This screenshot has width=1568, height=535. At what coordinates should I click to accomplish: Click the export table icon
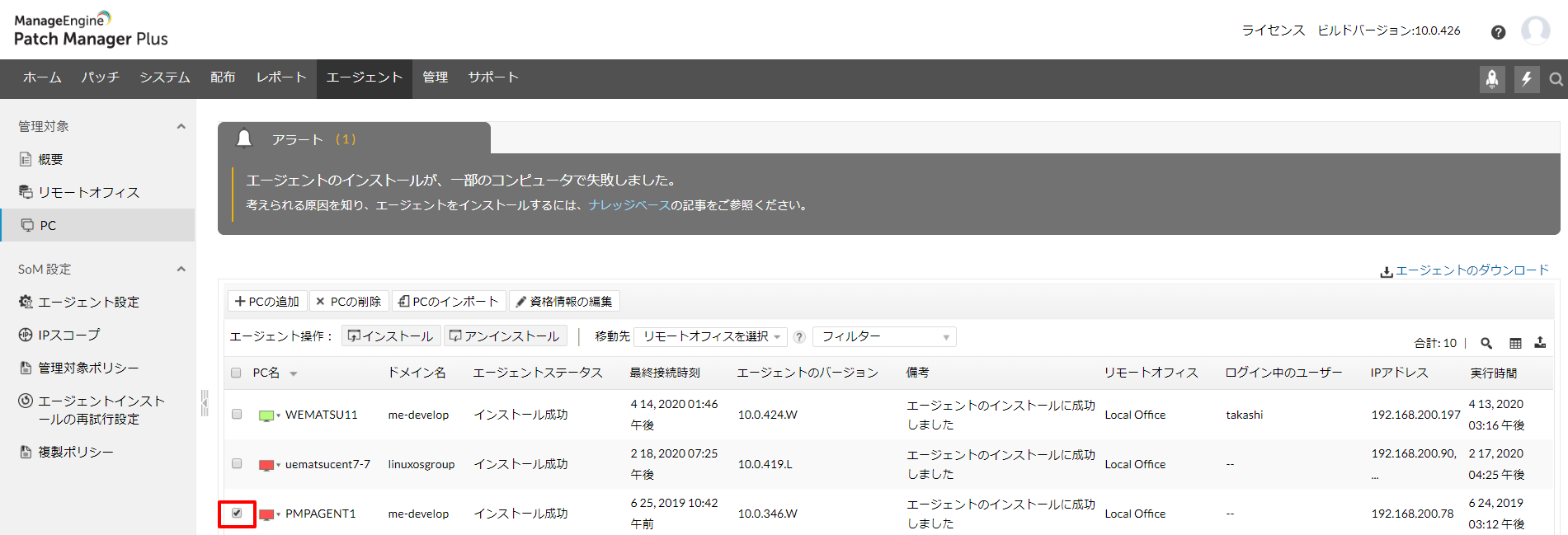tap(1540, 342)
